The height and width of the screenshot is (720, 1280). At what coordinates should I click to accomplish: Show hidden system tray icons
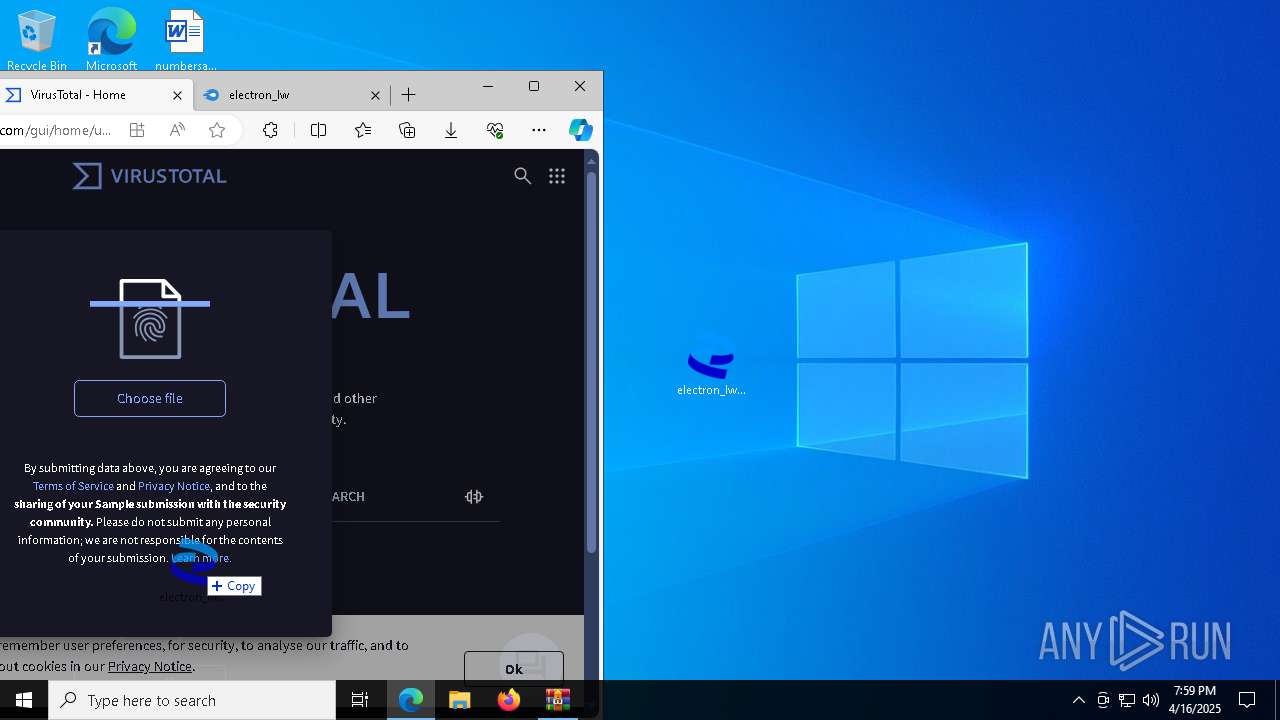click(x=1078, y=700)
